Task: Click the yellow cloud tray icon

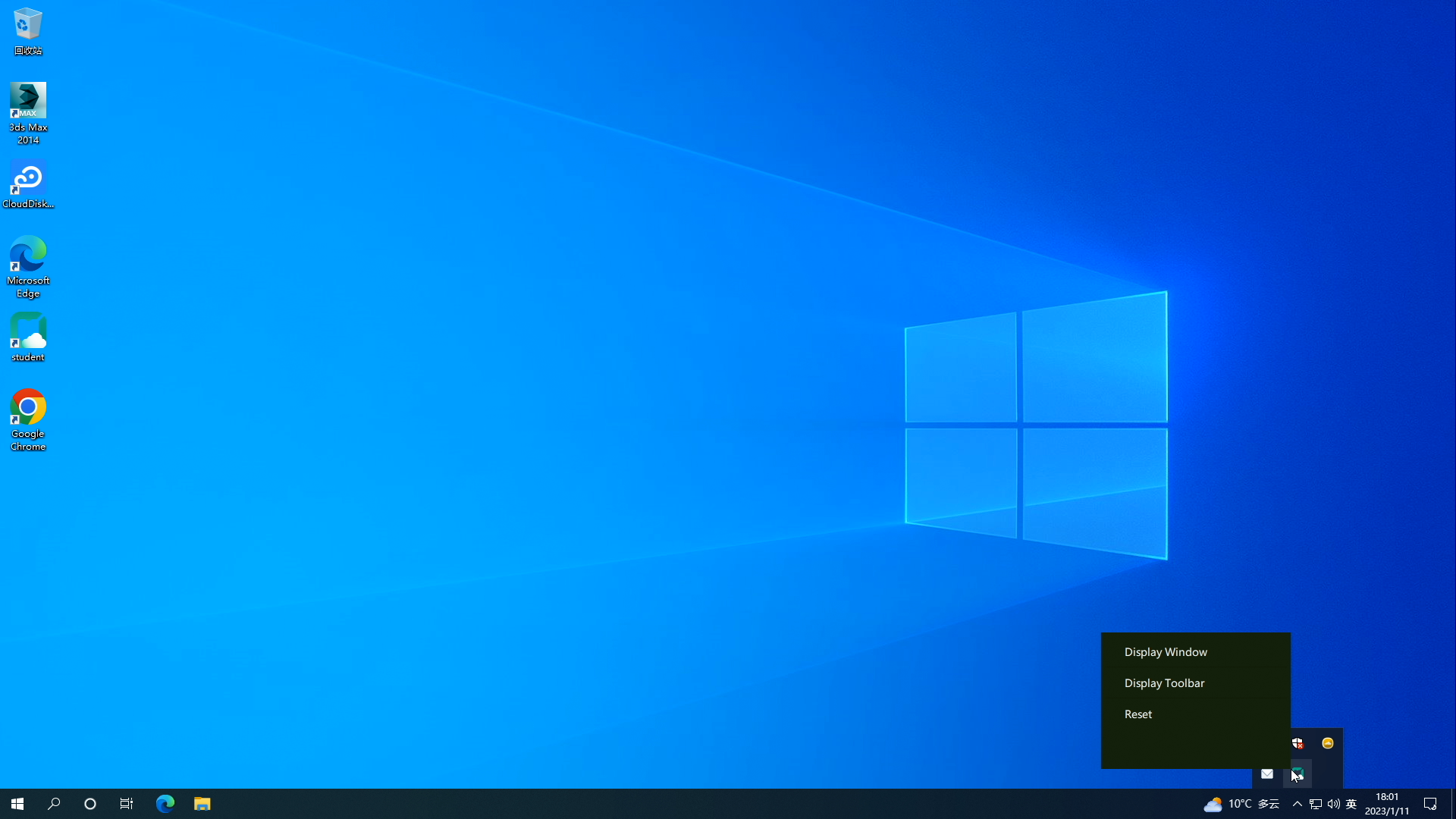Action: (x=1328, y=743)
